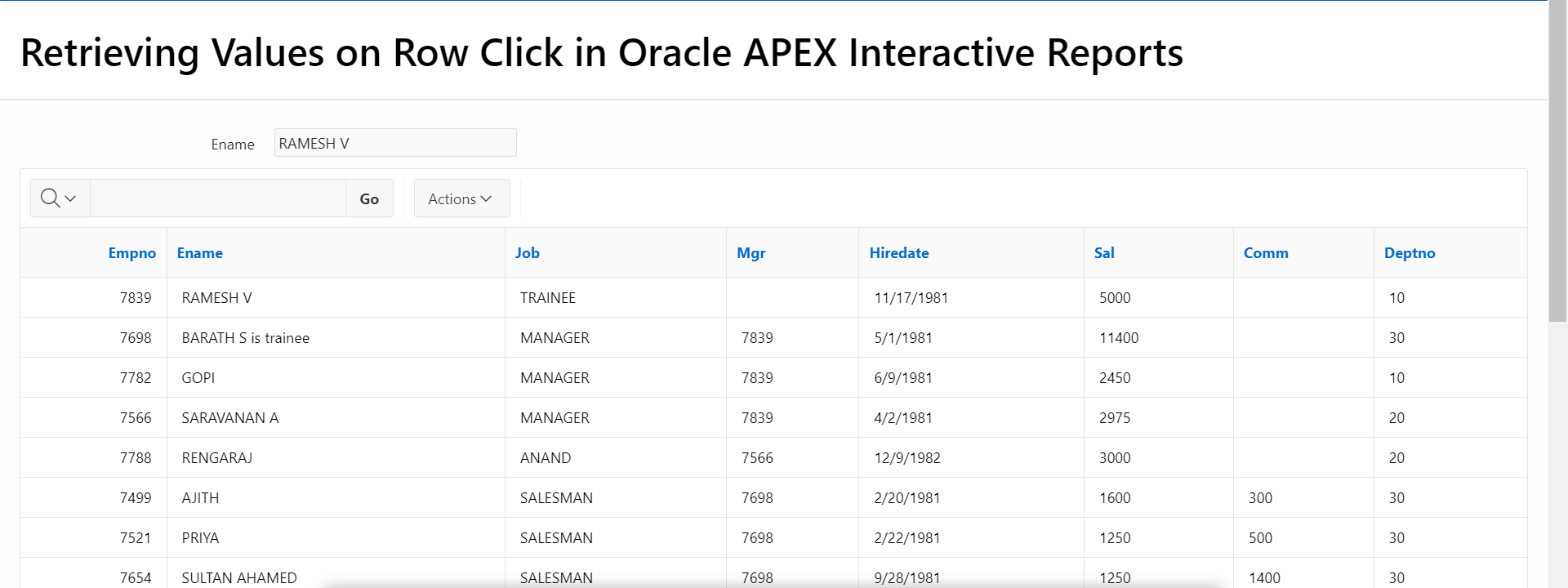Click the commission 500 cell
The width and height of the screenshot is (1568, 588).
(1303, 538)
